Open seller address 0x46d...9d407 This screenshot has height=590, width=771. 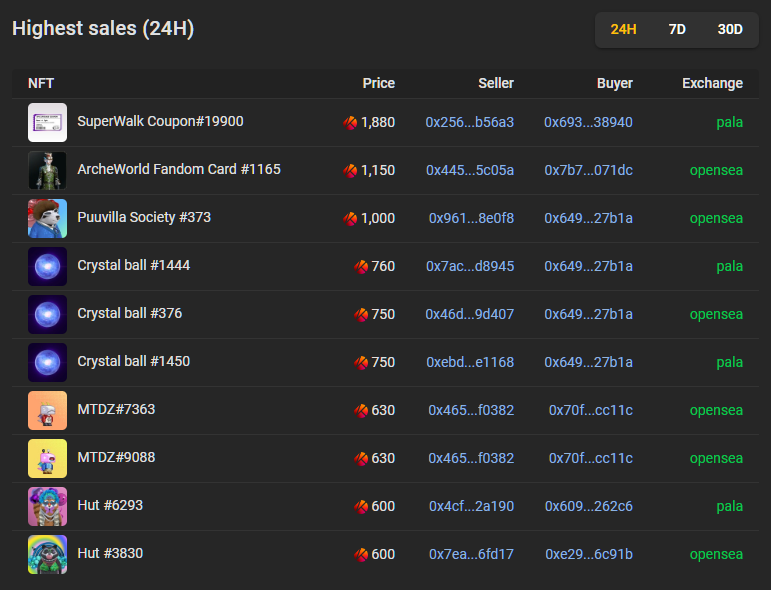[470, 315]
